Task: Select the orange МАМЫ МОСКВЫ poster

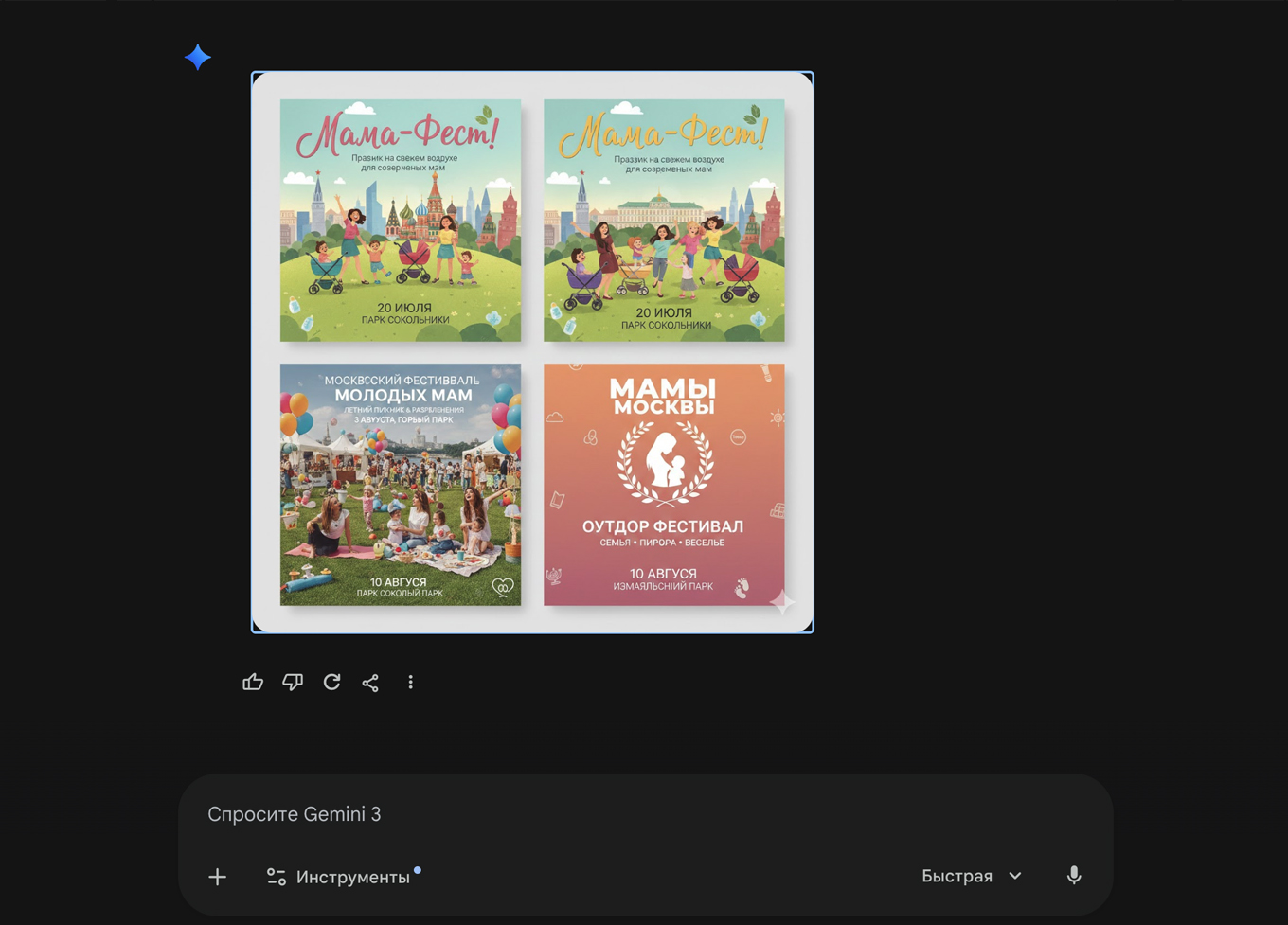Action: [664, 485]
